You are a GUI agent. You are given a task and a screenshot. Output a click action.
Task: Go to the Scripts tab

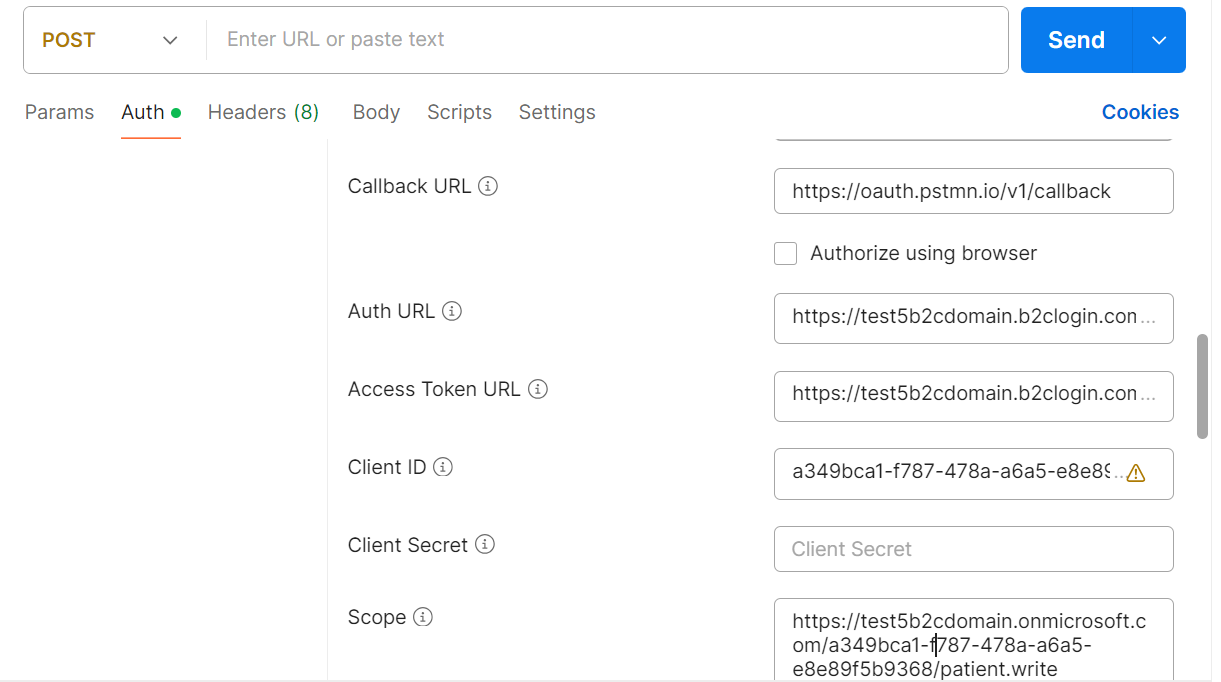pyautogui.click(x=459, y=112)
